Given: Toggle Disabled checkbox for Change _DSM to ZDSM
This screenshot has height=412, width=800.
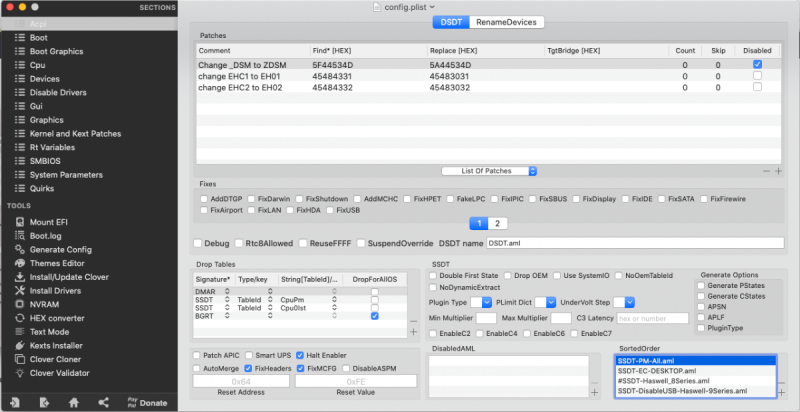Looking at the screenshot, I should [757, 64].
